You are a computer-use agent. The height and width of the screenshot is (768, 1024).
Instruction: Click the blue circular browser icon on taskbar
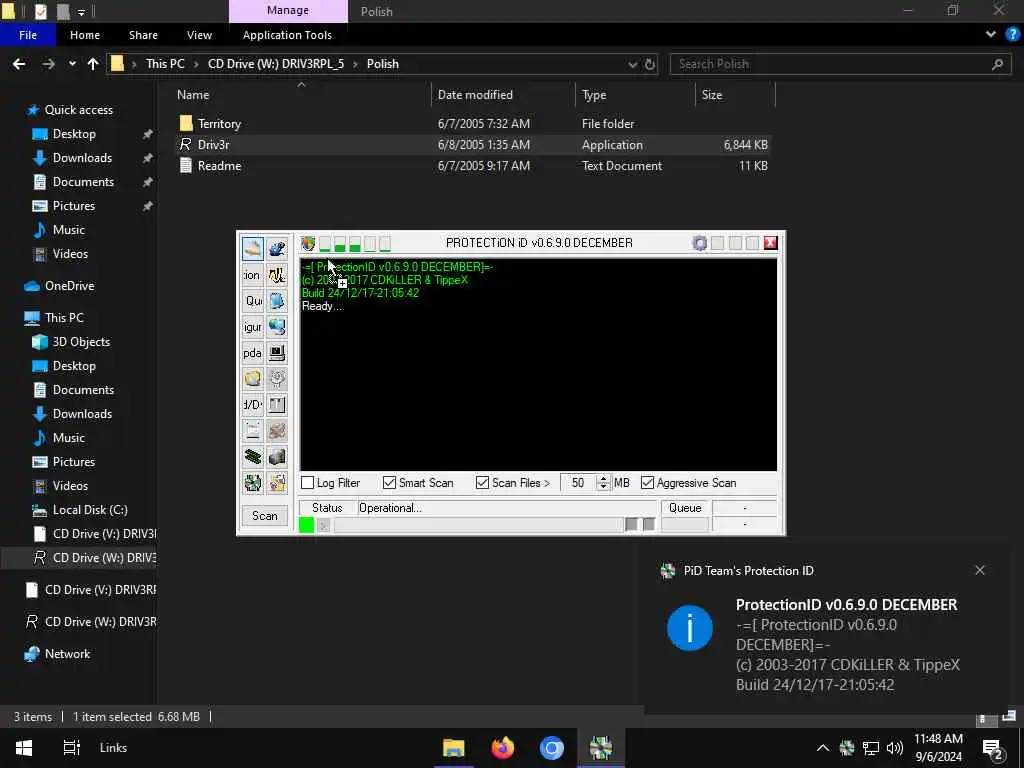[552, 748]
